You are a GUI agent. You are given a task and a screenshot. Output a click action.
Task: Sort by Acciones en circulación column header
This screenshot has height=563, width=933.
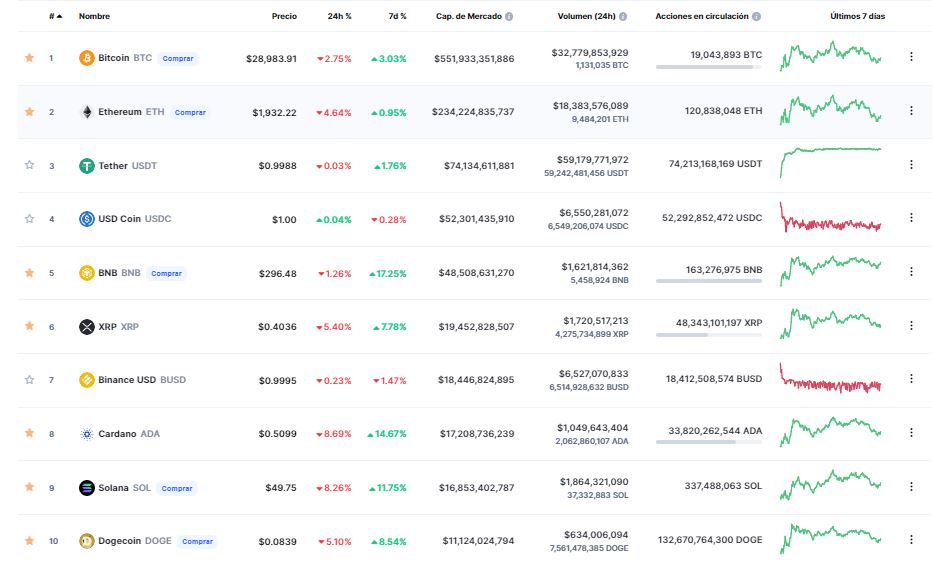[702, 16]
